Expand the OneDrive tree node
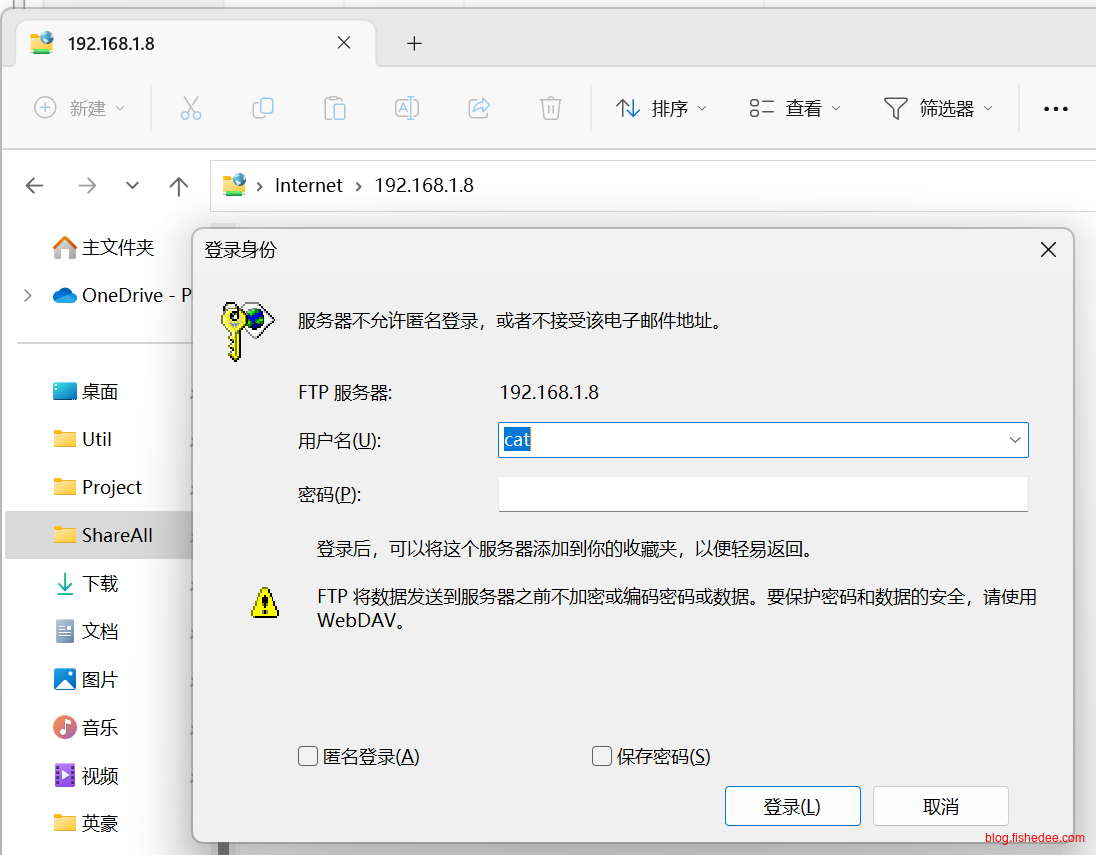Viewport: 1096px width, 855px height. coord(28,295)
